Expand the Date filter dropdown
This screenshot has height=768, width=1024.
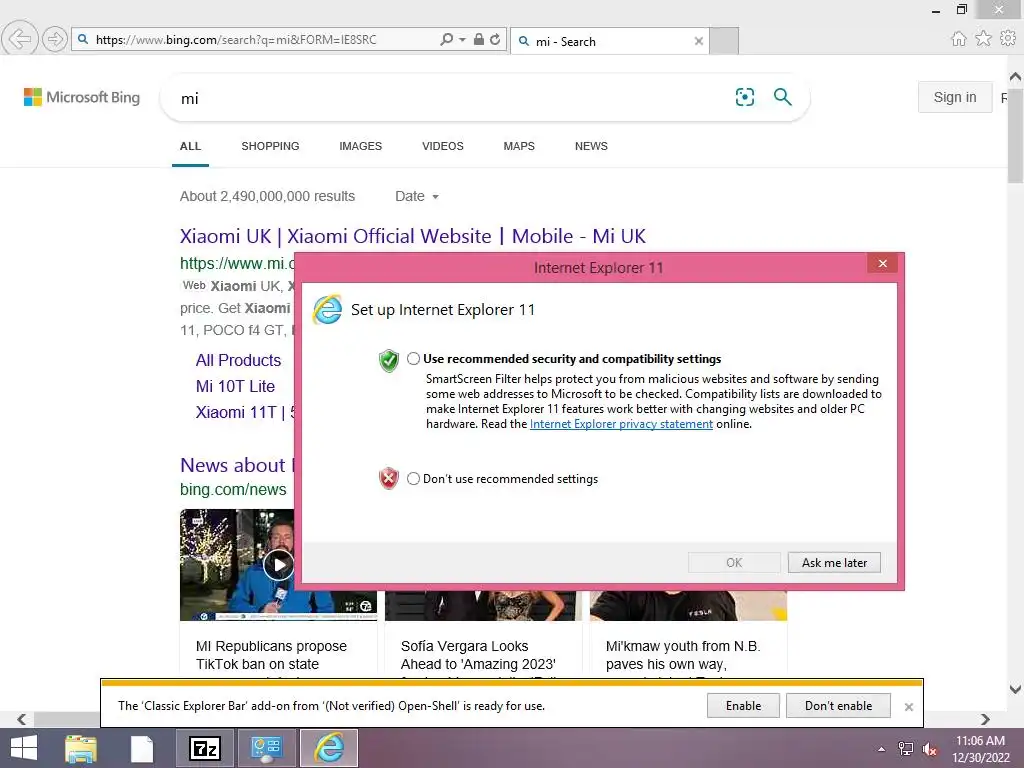pos(417,197)
